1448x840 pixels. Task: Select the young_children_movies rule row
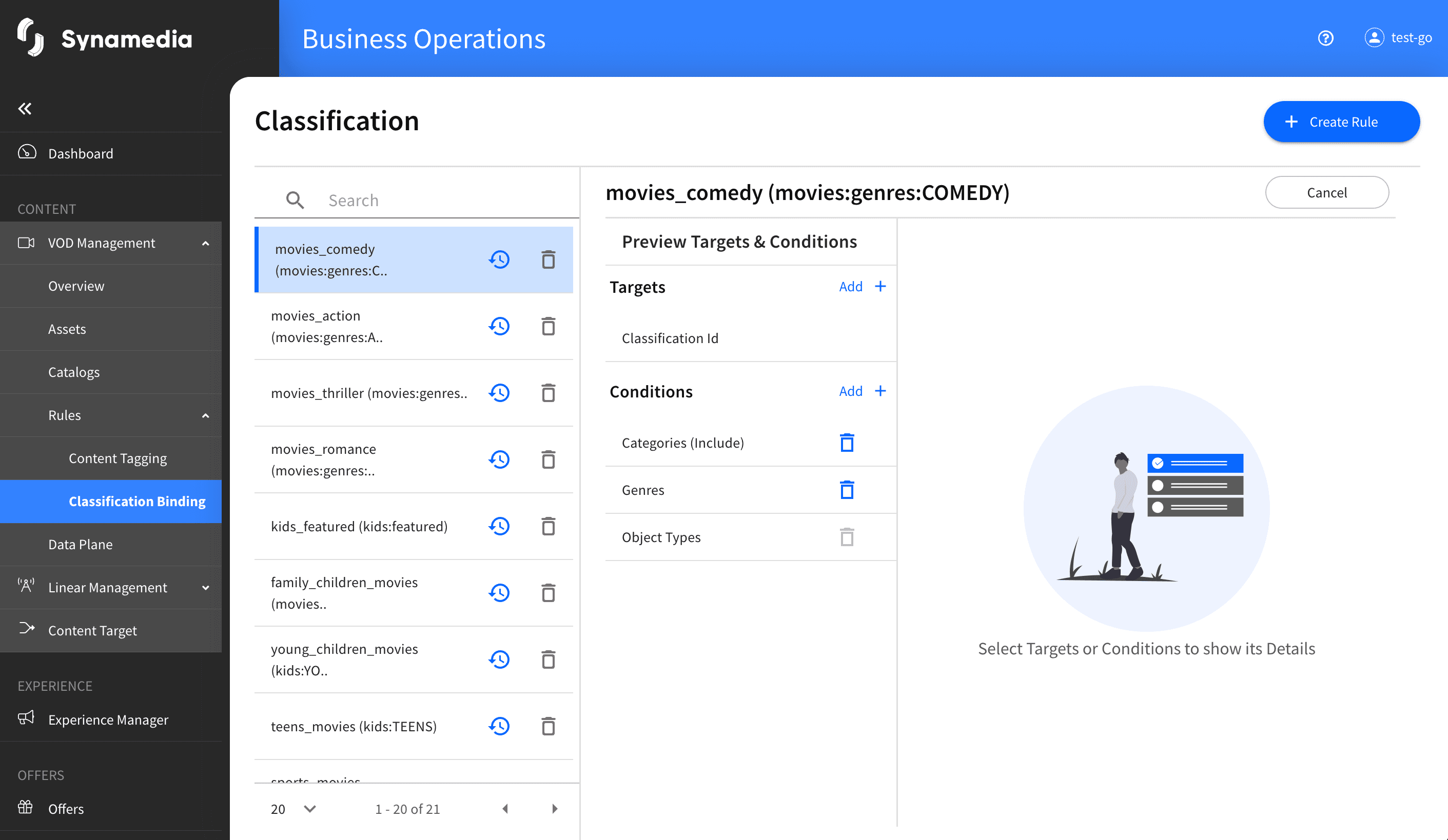(x=414, y=659)
